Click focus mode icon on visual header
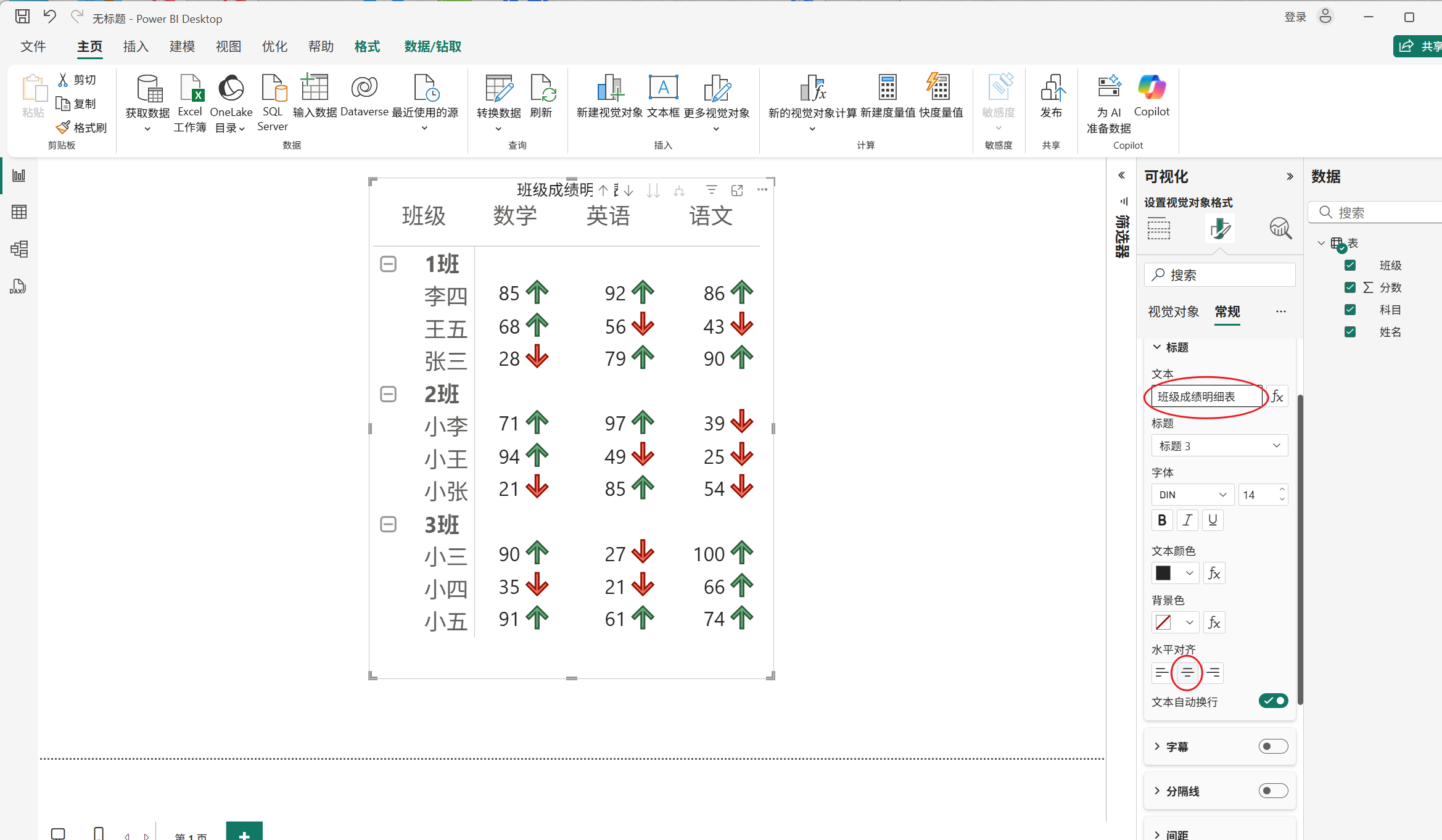Screen dimensions: 1442x840 (737, 190)
